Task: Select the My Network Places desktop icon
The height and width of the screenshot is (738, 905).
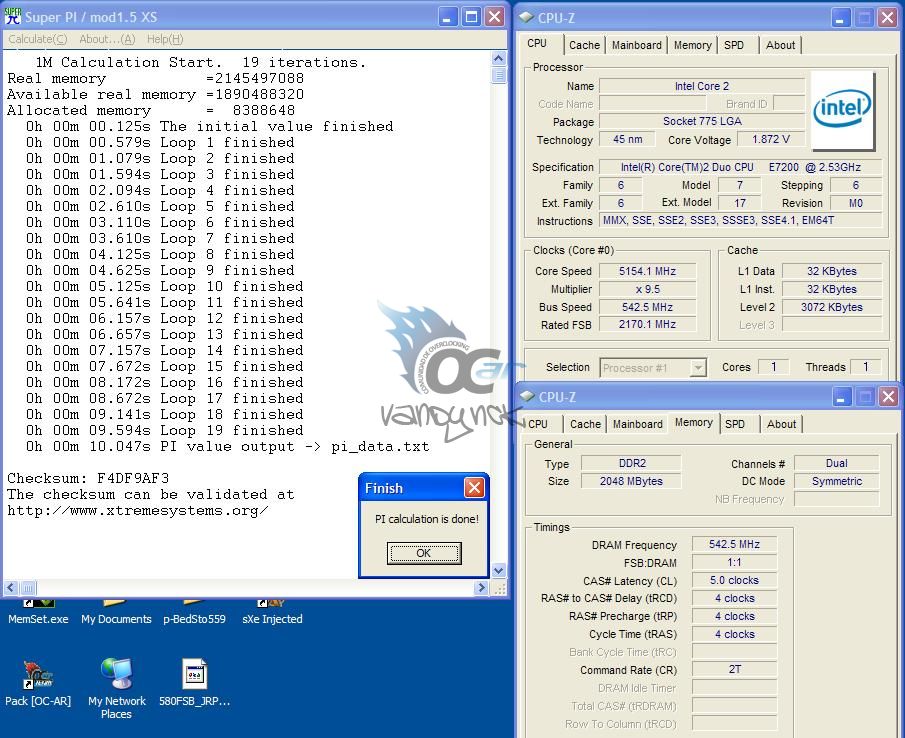Action: pyautogui.click(x=117, y=688)
